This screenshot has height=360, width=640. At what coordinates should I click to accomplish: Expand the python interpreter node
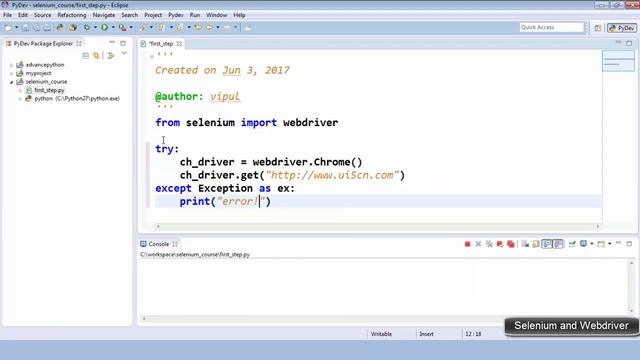(20, 99)
